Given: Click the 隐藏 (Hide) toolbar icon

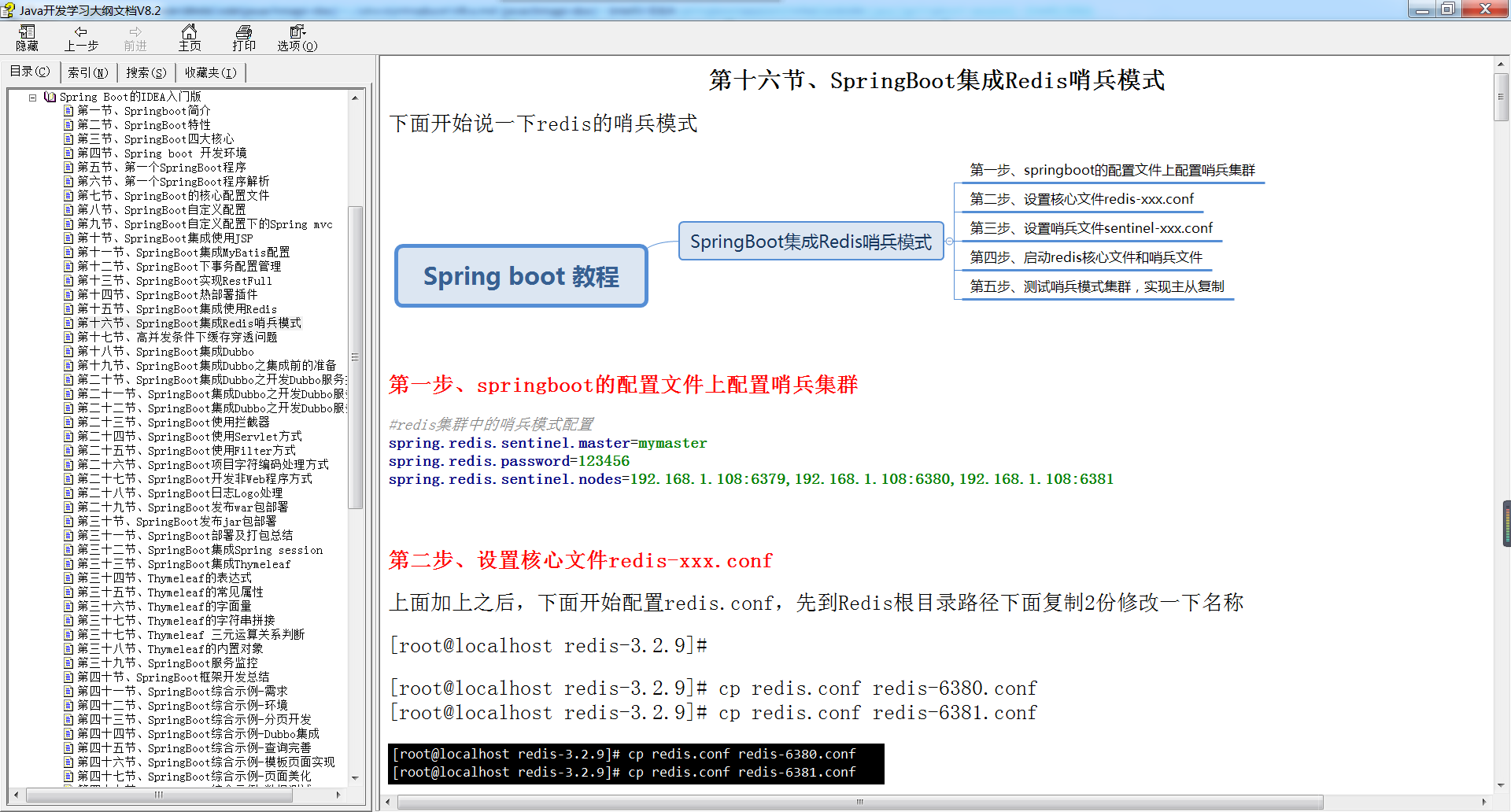Looking at the screenshot, I should tap(27, 38).
